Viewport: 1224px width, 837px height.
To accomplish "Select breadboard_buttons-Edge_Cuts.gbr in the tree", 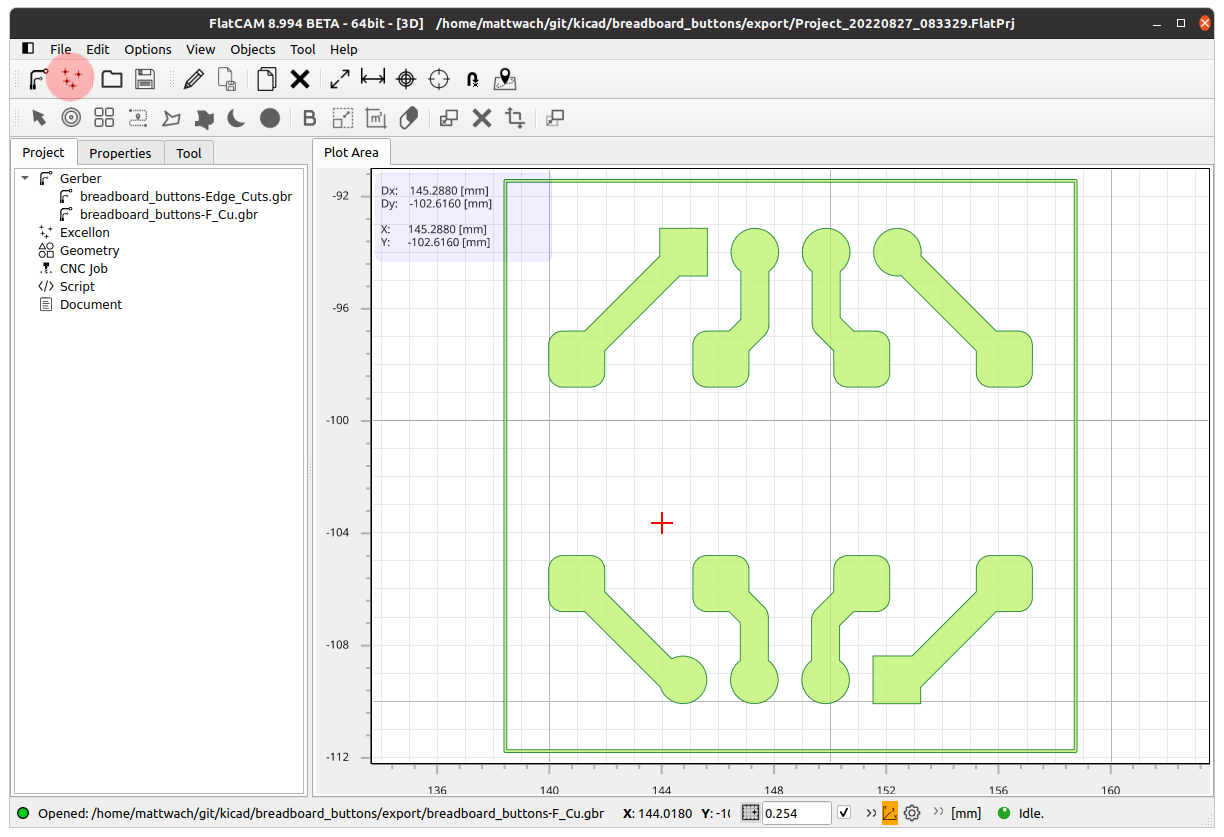I will (186, 196).
